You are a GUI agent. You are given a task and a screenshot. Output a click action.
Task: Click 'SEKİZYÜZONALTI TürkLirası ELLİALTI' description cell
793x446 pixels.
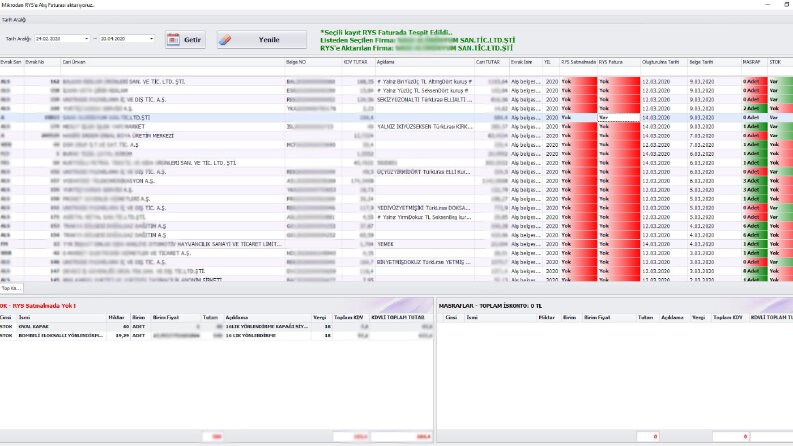click(424, 100)
